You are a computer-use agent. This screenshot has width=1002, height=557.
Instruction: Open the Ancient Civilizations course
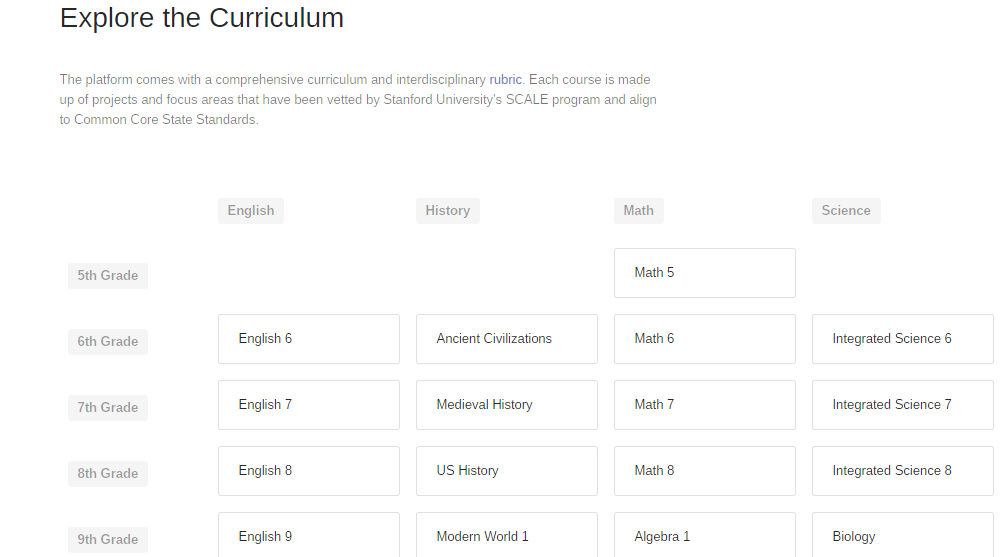pos(506,339)
